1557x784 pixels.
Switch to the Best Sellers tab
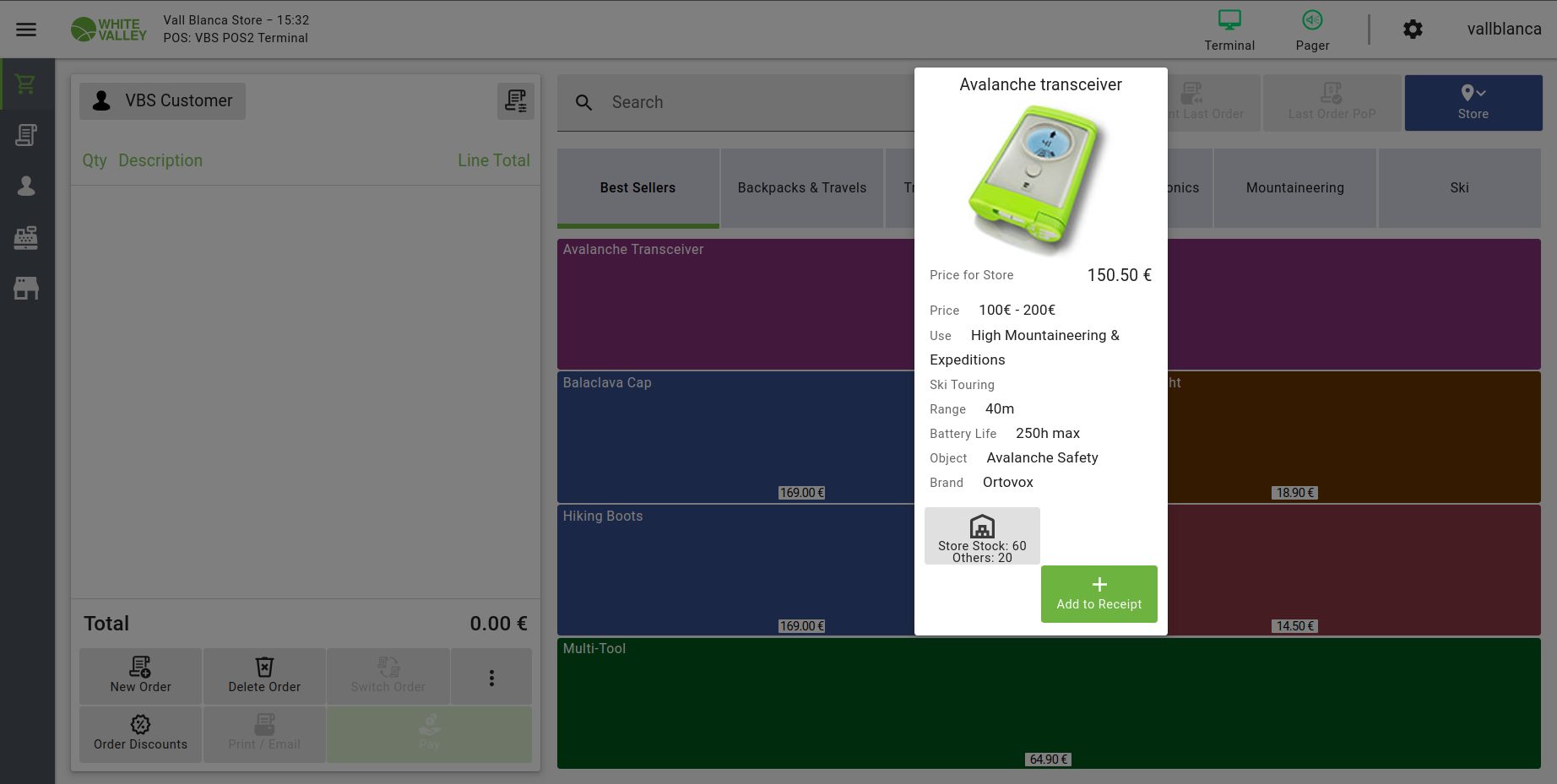click(637, 188)
